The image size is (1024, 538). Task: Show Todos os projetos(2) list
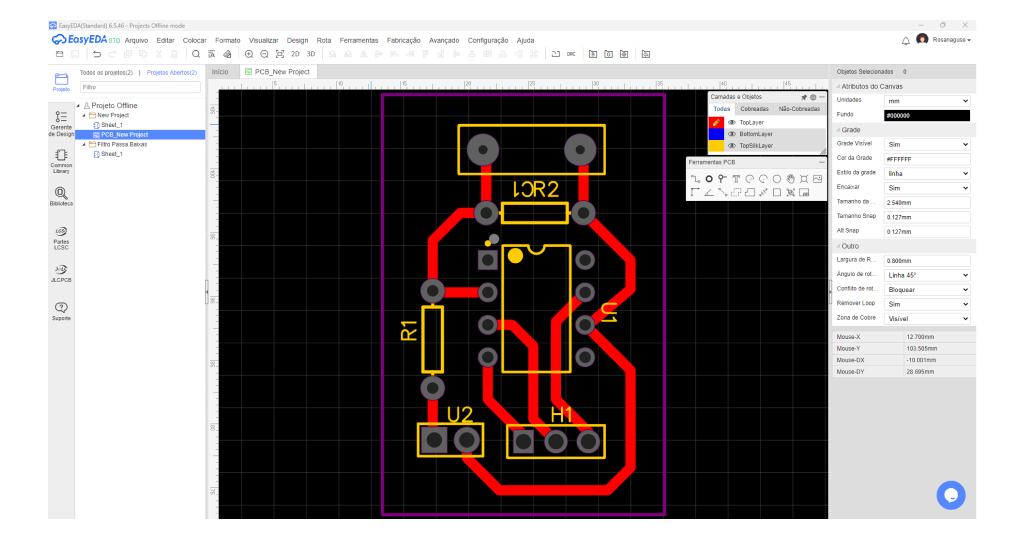[x=106, y=72]
